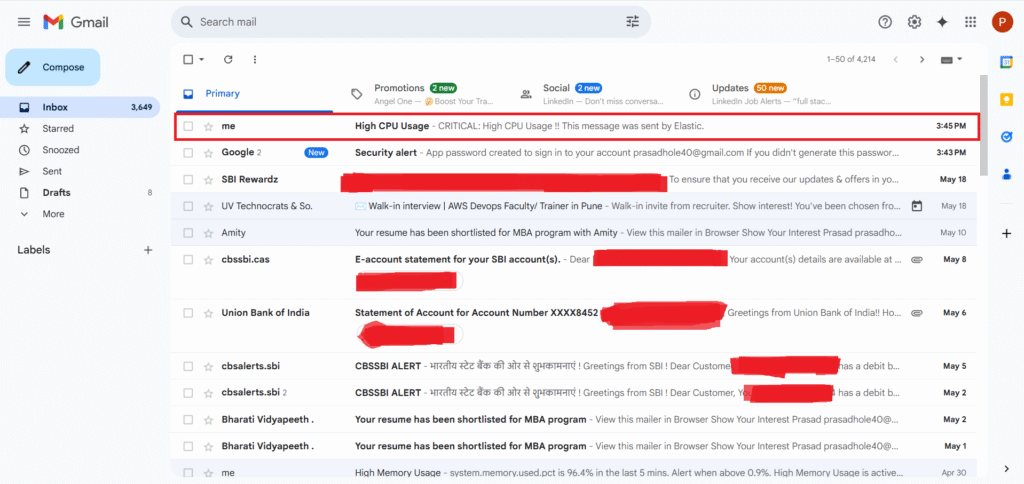Go to newer messages arrow

coord(895,59)
